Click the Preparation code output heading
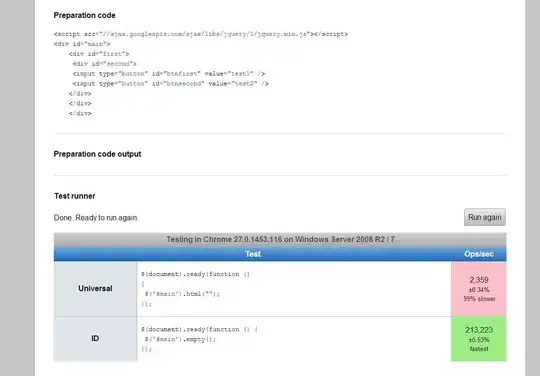The image size is (540, 376). click(97, 154)
